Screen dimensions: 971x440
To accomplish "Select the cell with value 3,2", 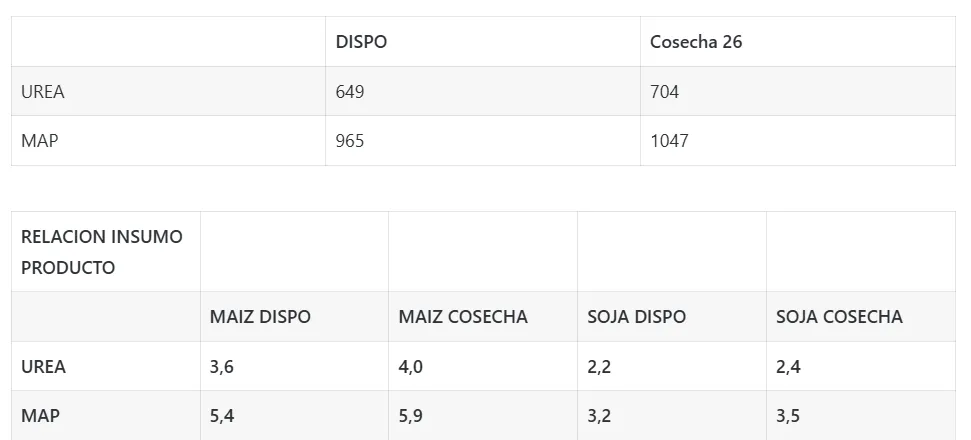I will coord(600,416).
